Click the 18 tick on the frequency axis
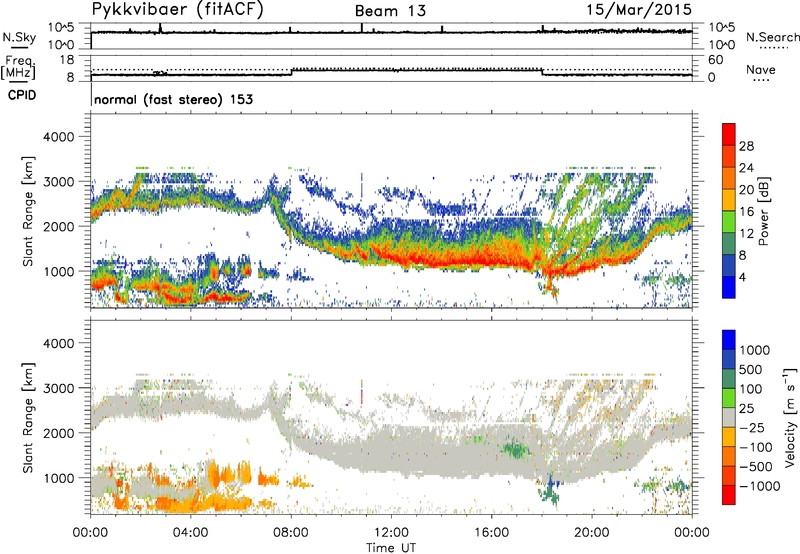Screen dimensions: 800x554 (67, 60)
